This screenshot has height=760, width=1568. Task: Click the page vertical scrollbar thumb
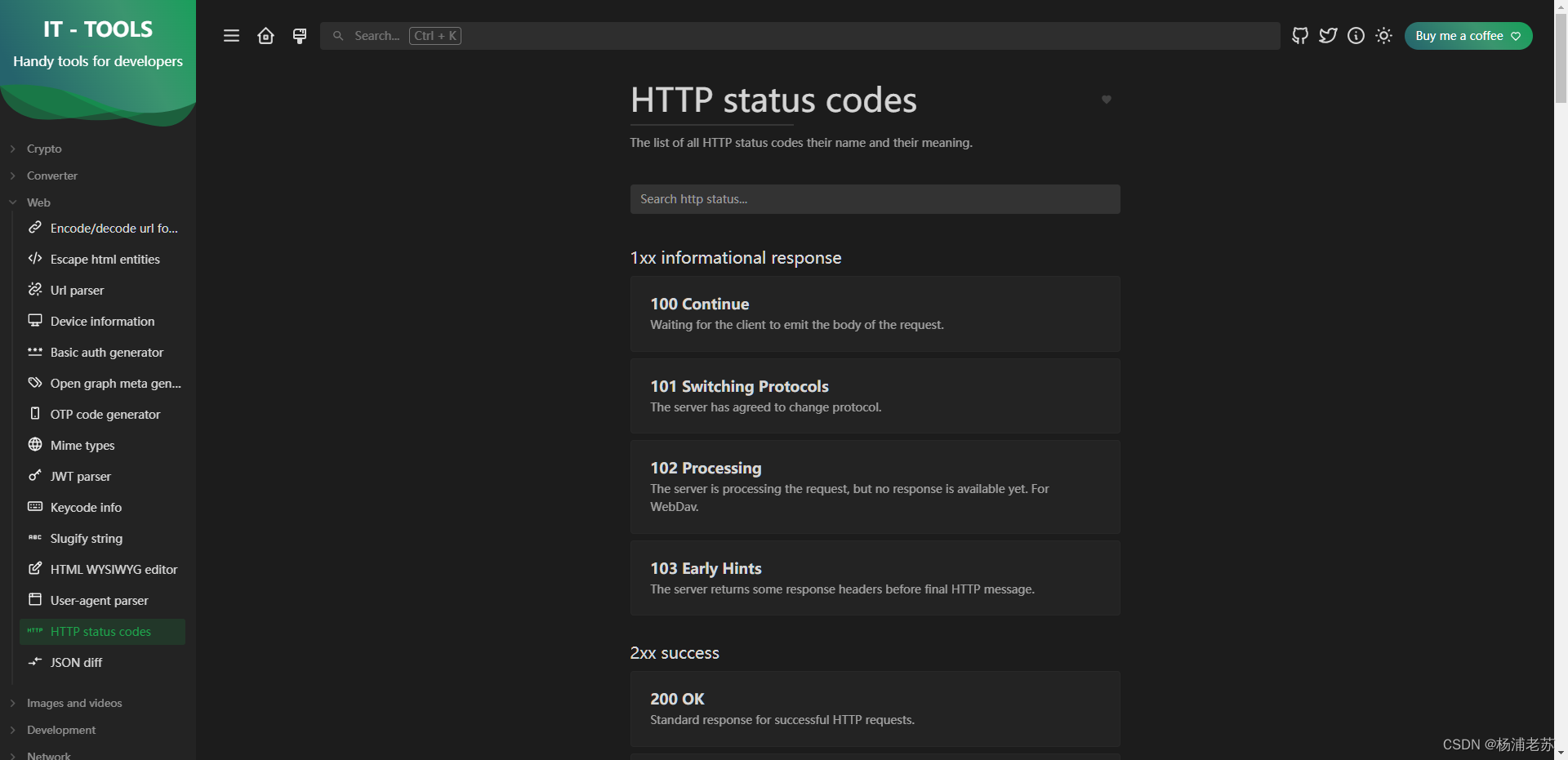[1561, 57]
